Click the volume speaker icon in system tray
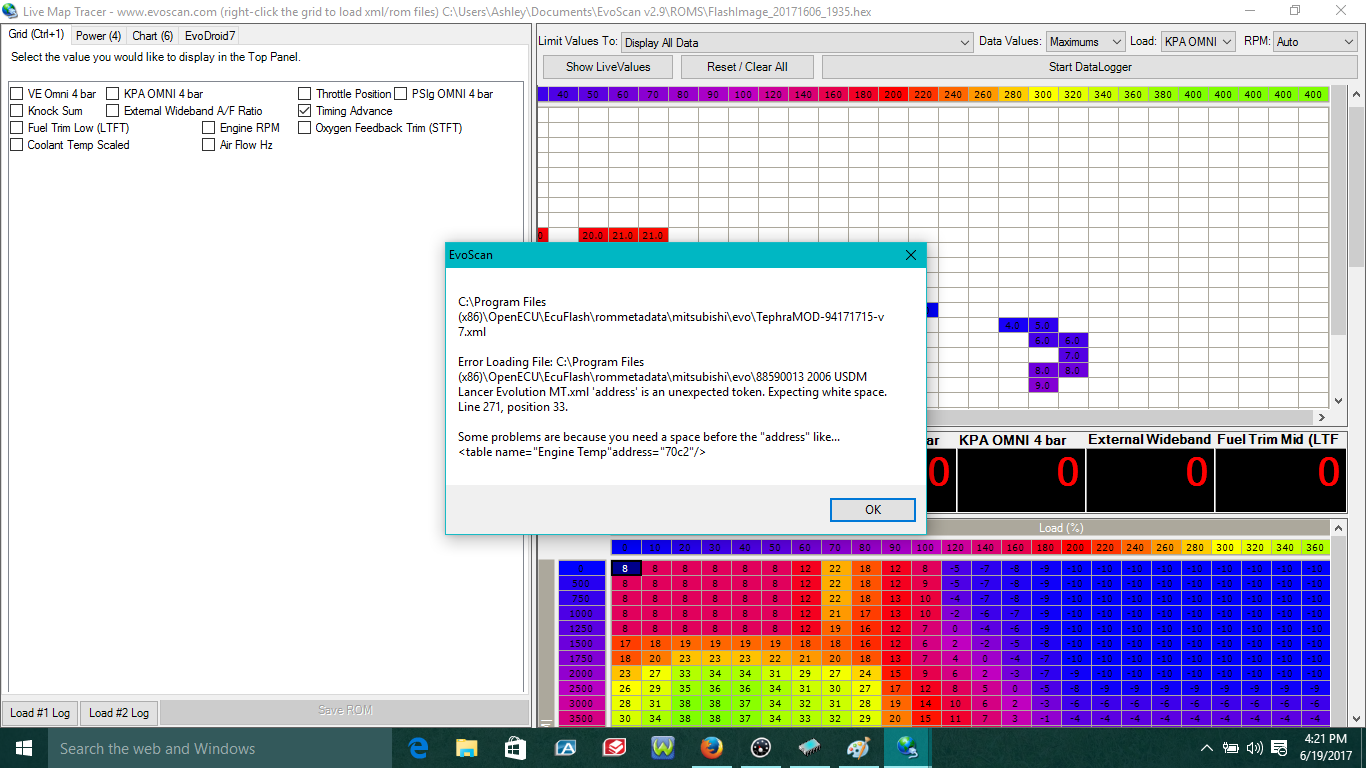Viewport: 1366px width, 768px height. [1253, 748]
